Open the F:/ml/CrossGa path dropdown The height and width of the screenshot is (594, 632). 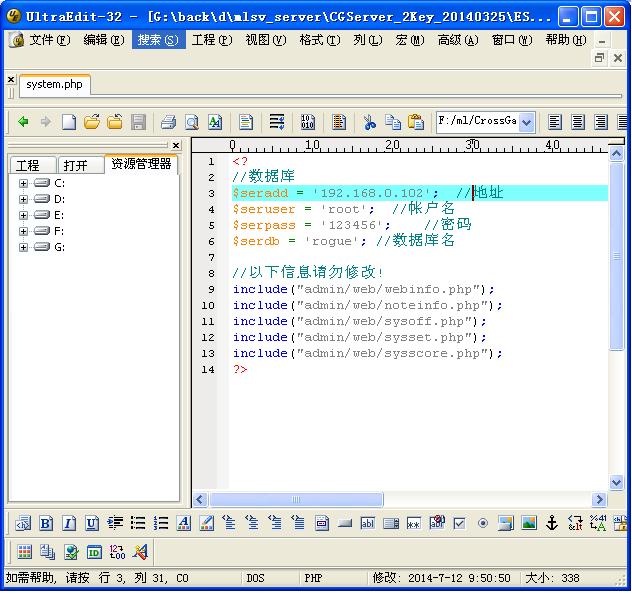click(x=526, y=122)
